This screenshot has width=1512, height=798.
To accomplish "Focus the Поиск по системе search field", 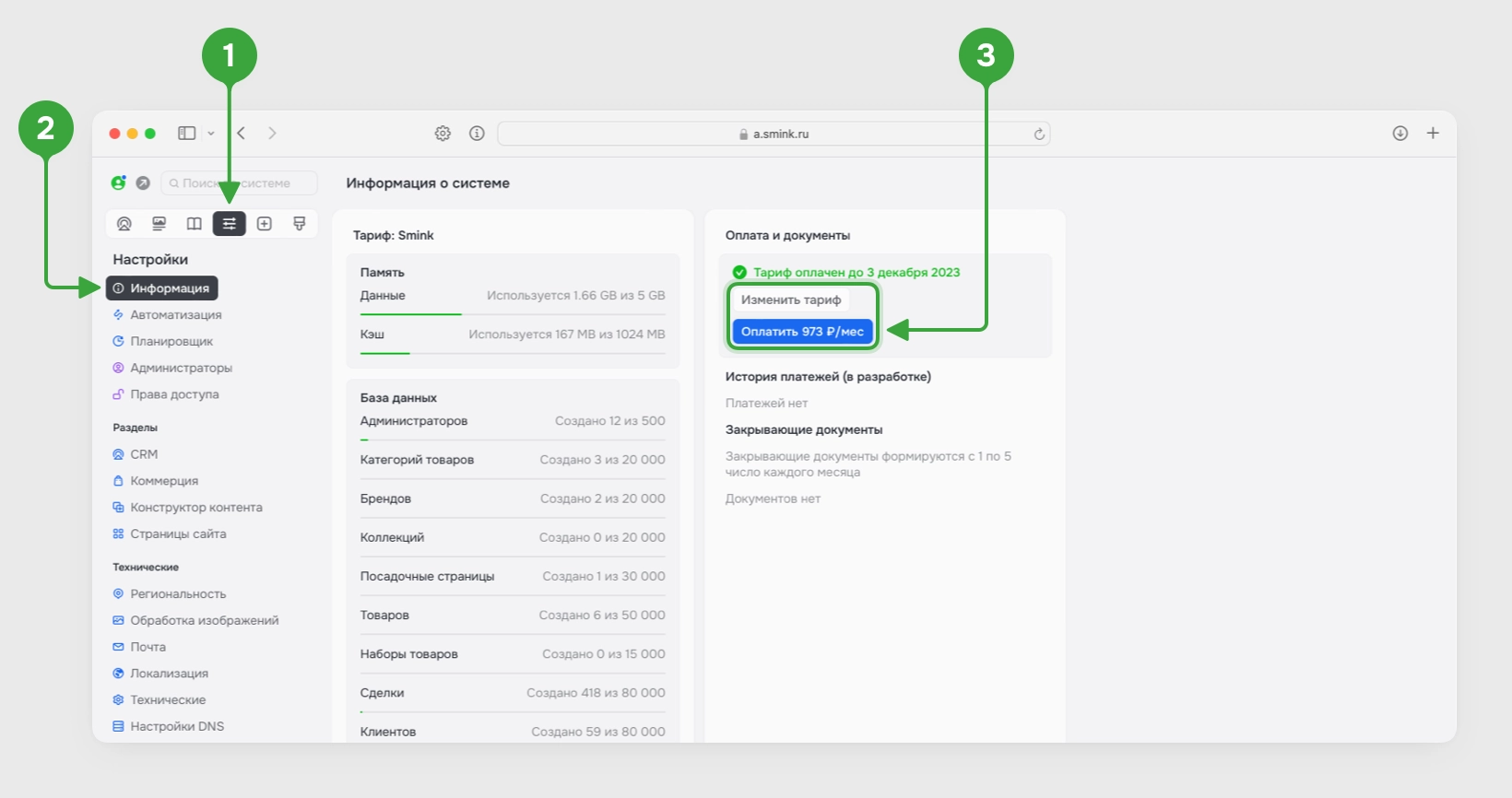I will (239, 183).
